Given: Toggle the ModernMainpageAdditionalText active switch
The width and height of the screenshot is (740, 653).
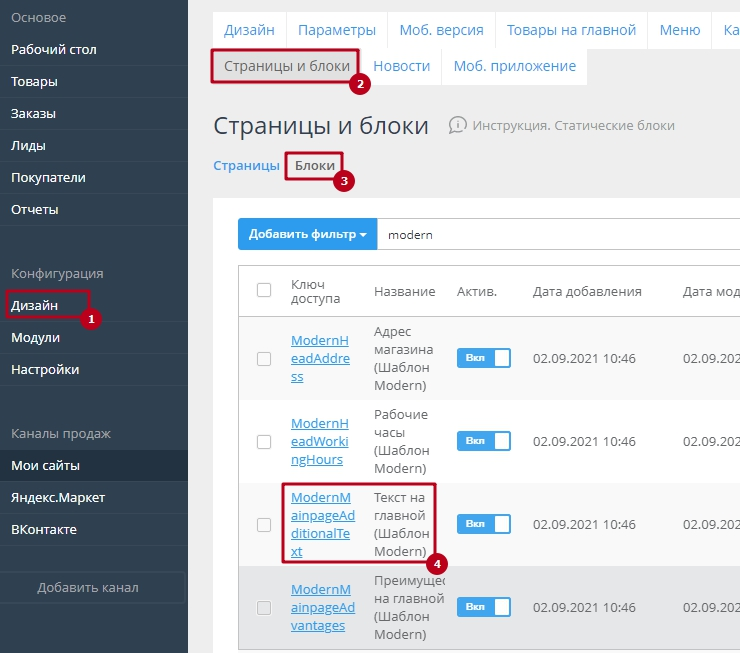Looking at the screenshot, I should click(x=483, y=523).
